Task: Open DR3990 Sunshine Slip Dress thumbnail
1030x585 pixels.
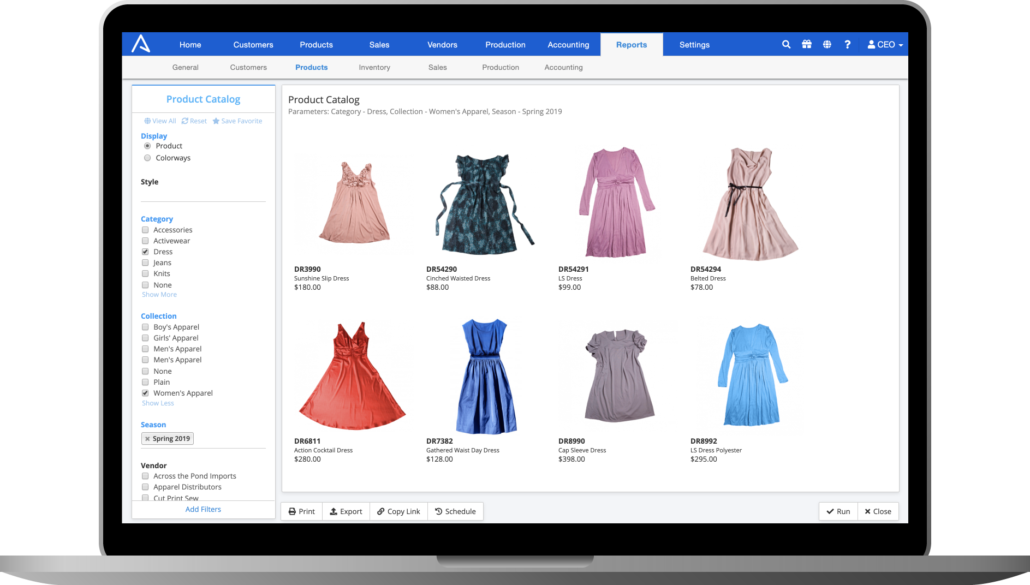Action: coord(355,202)
